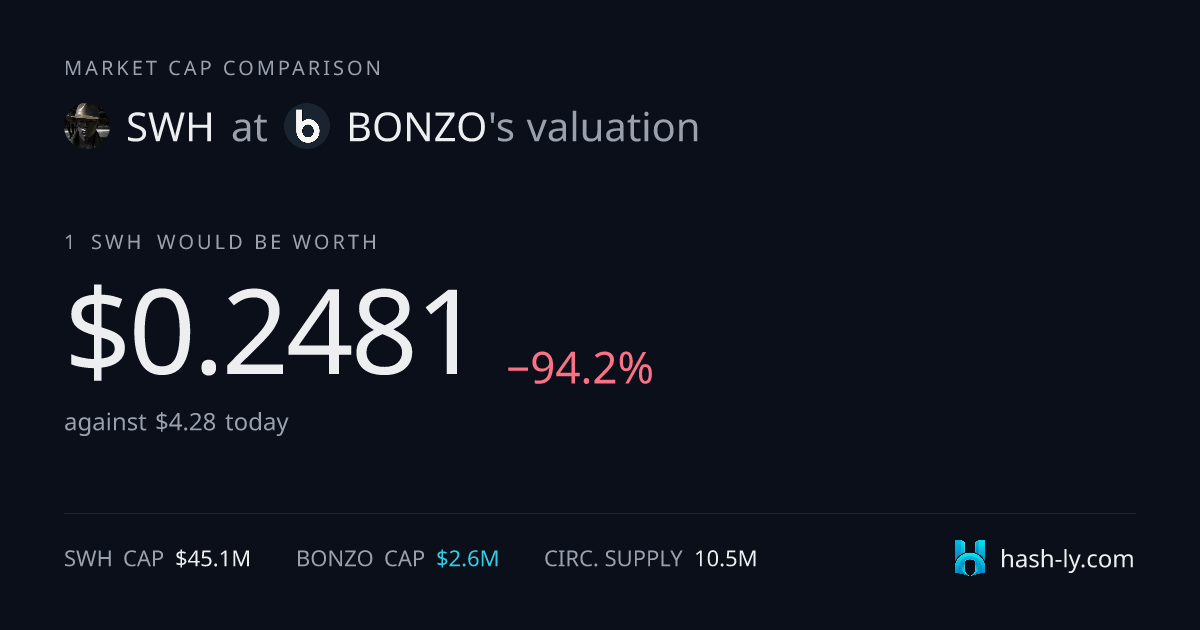Click the MARKET CAP COMPARISON heading
Image resolution: width=1200 pixels, height=630 pixels.
coord(223,68)
